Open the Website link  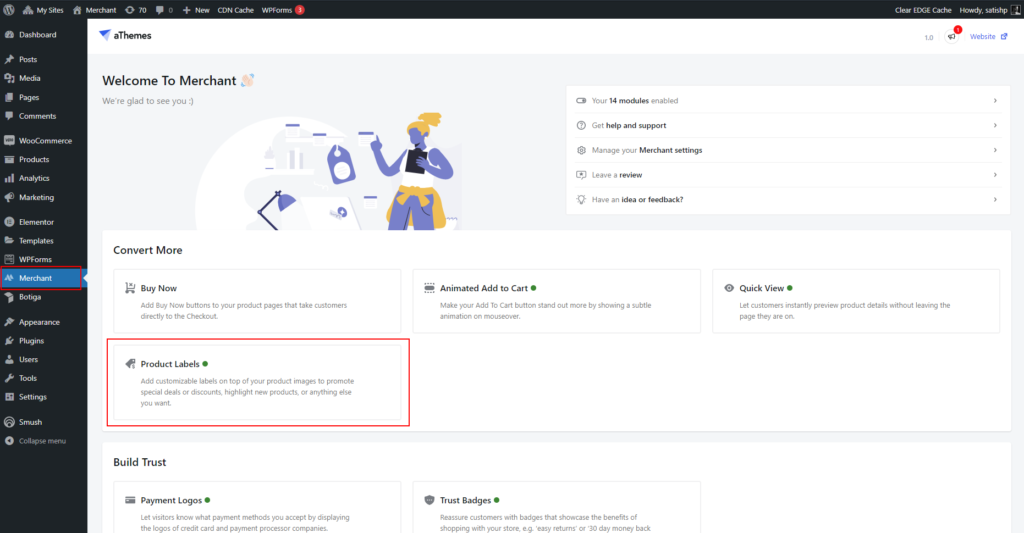[988, 37]
